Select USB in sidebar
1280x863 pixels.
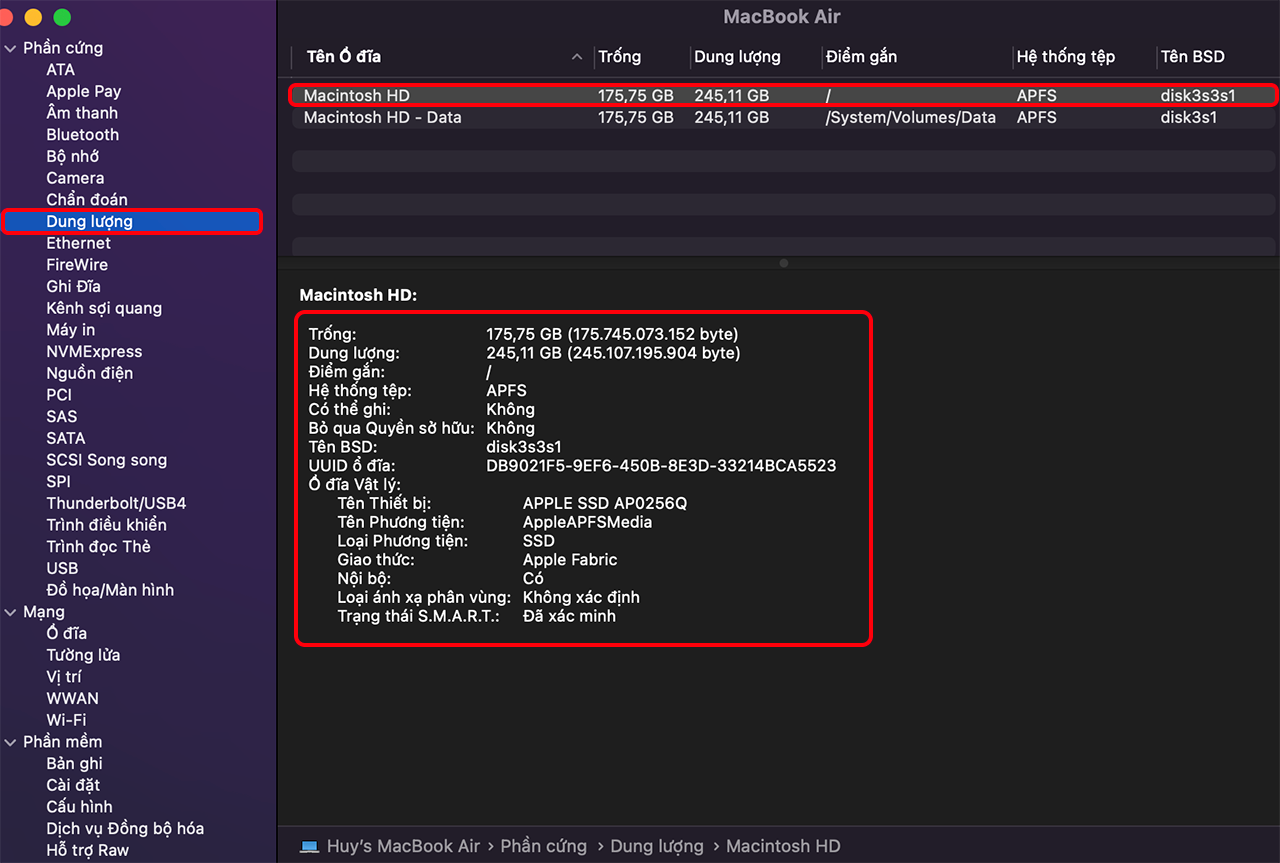click(x=62, y=568)
